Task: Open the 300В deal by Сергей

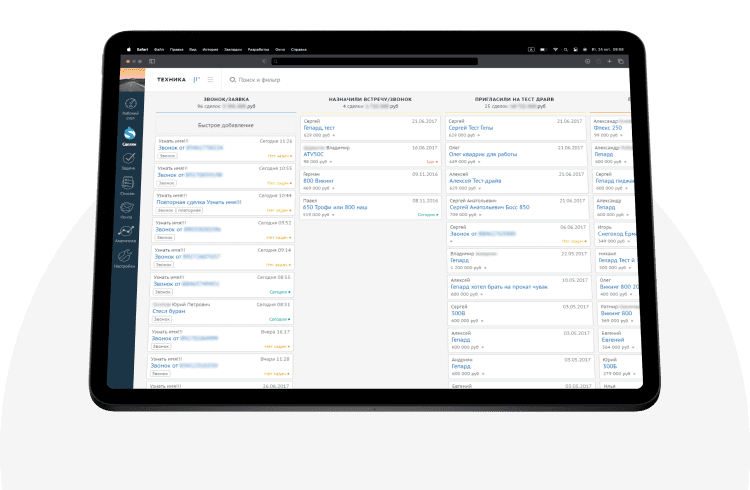Action: coord(458,313)
